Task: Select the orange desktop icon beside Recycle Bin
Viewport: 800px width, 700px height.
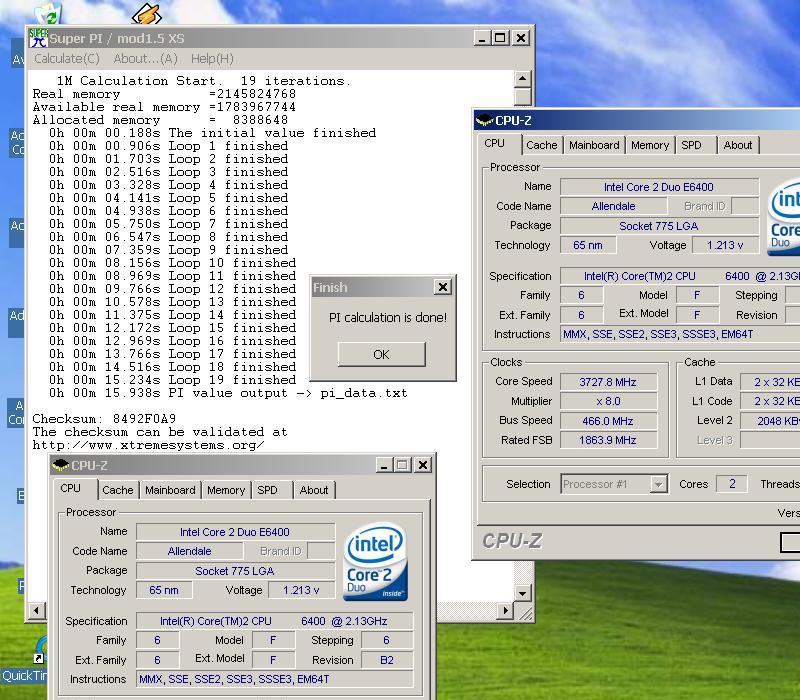Action: (147, 14)
